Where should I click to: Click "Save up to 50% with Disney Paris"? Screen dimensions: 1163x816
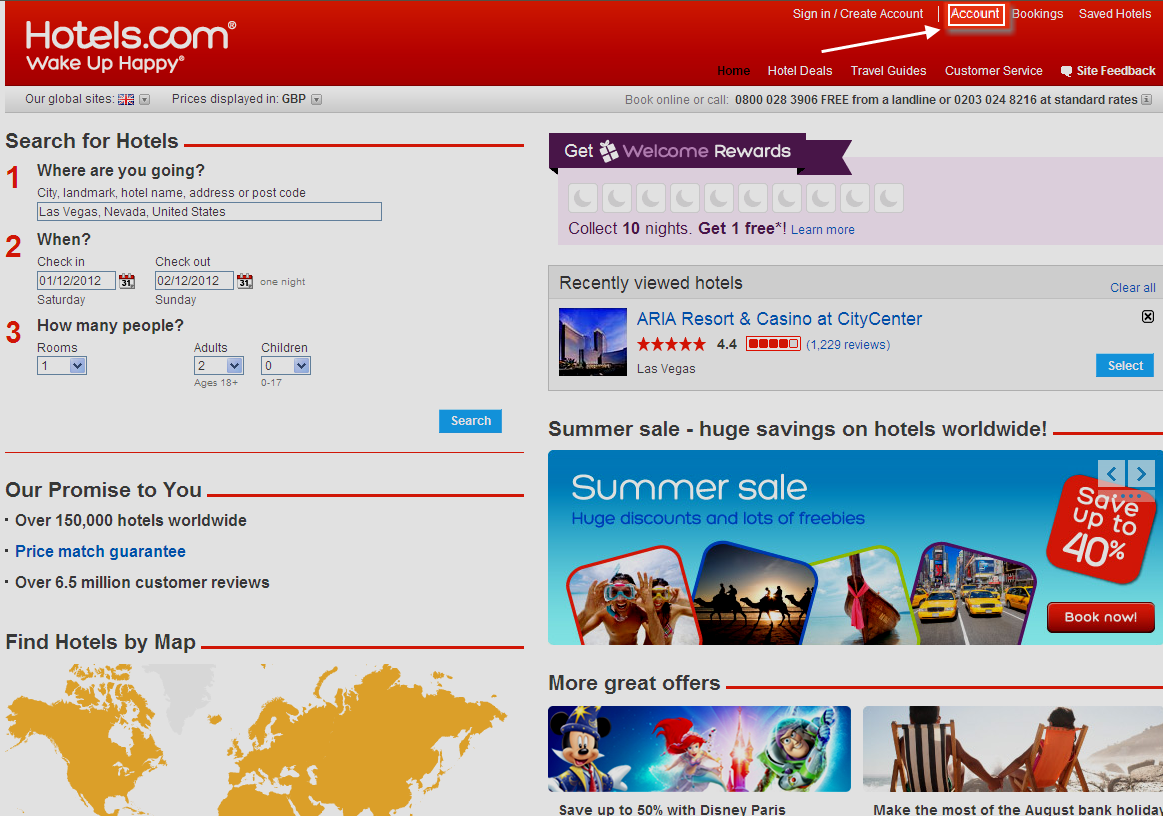tap(672, 809)
